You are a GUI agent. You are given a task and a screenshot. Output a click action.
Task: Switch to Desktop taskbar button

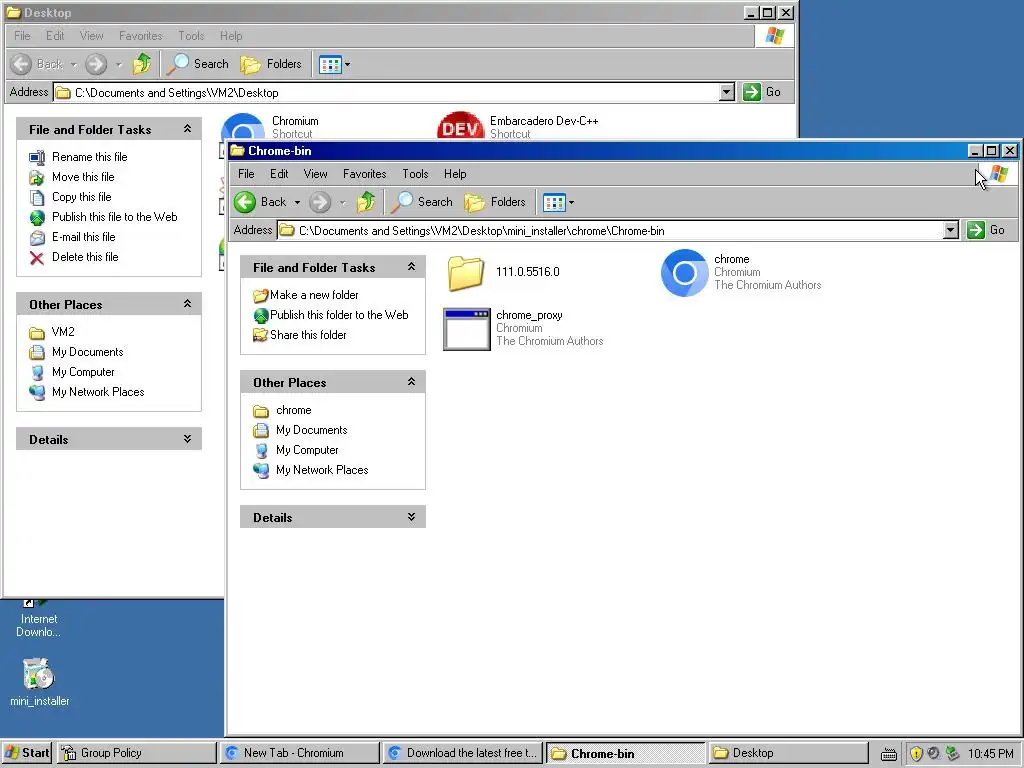tap(788, 753)
